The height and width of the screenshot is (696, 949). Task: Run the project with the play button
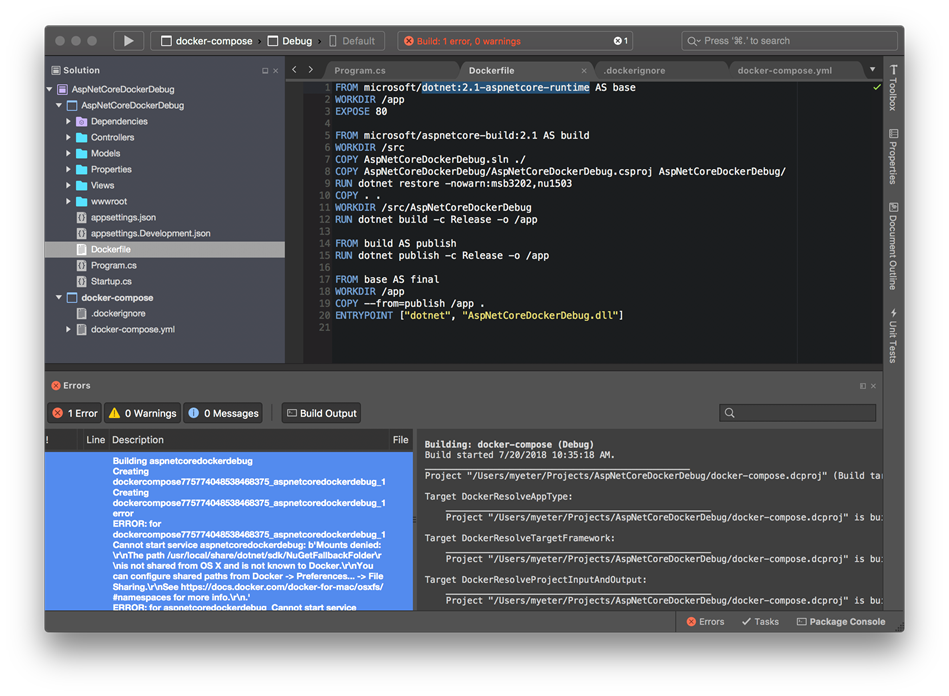128,41
